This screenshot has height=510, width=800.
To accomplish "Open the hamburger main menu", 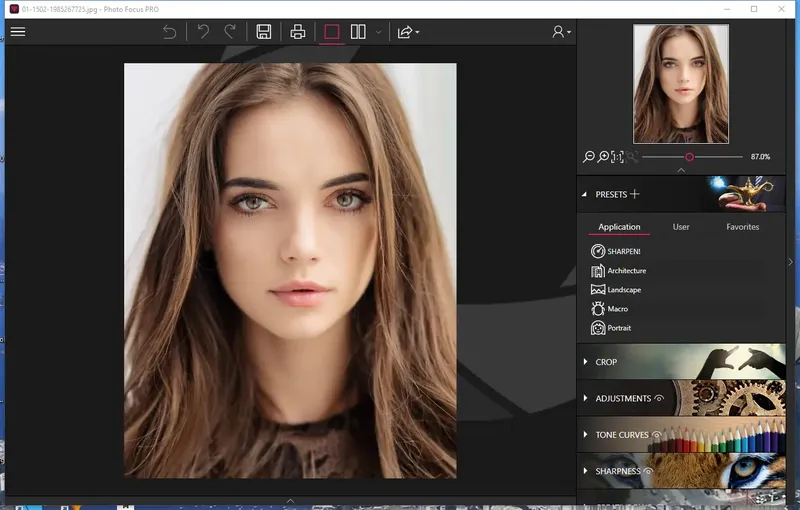I will (18, 32).
